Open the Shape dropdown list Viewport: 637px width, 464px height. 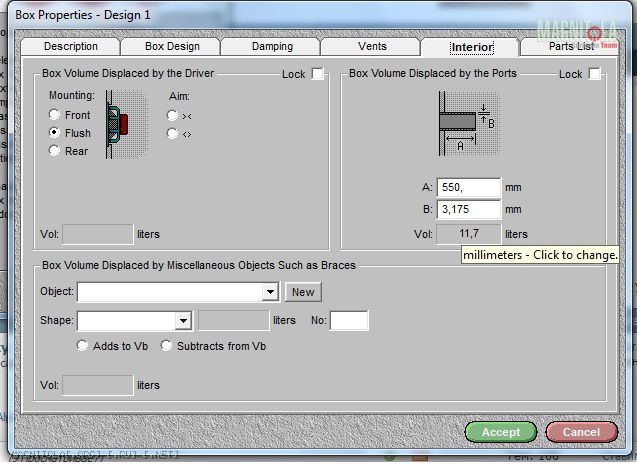click(x=183, y=321)
